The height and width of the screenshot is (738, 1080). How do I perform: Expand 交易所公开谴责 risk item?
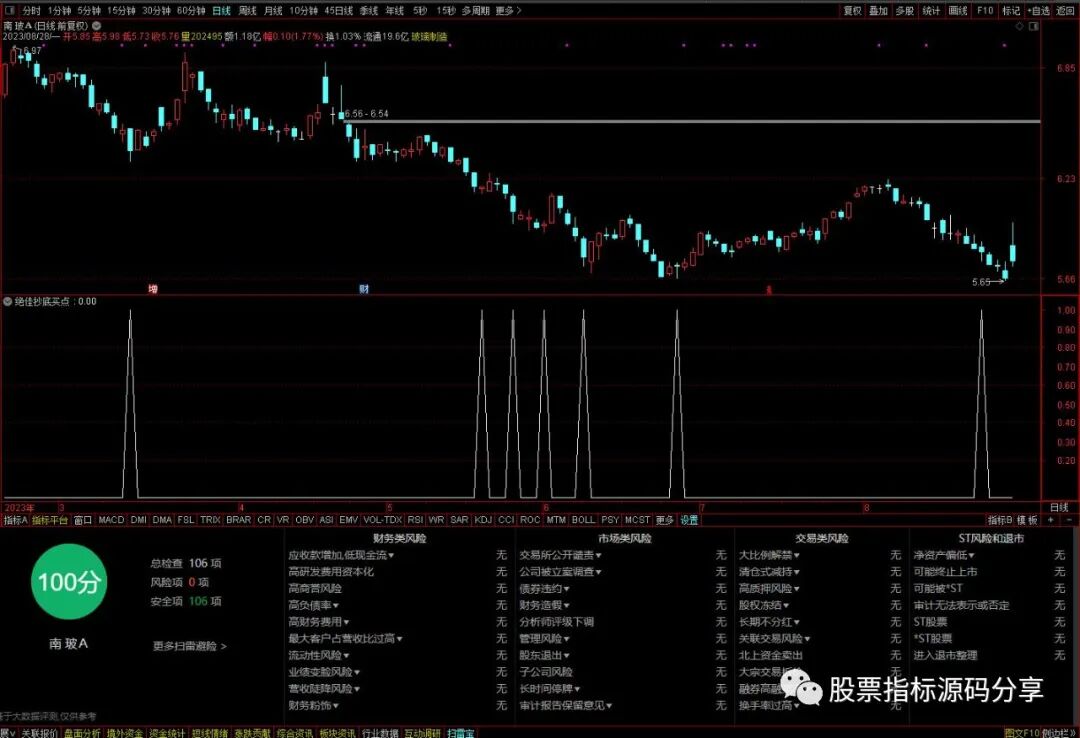click(561, 555)
